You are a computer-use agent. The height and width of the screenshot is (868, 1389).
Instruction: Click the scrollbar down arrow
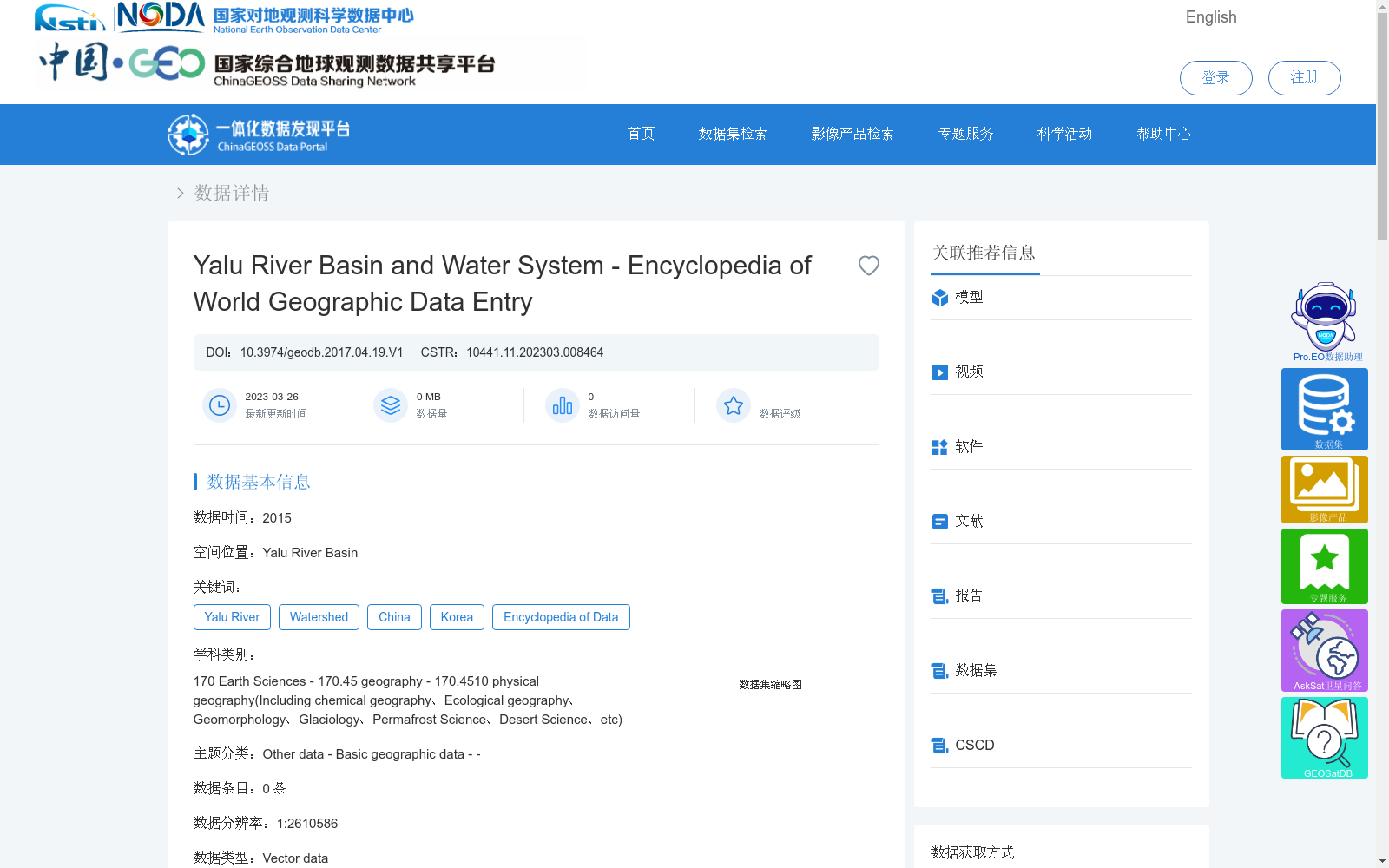1382,861
